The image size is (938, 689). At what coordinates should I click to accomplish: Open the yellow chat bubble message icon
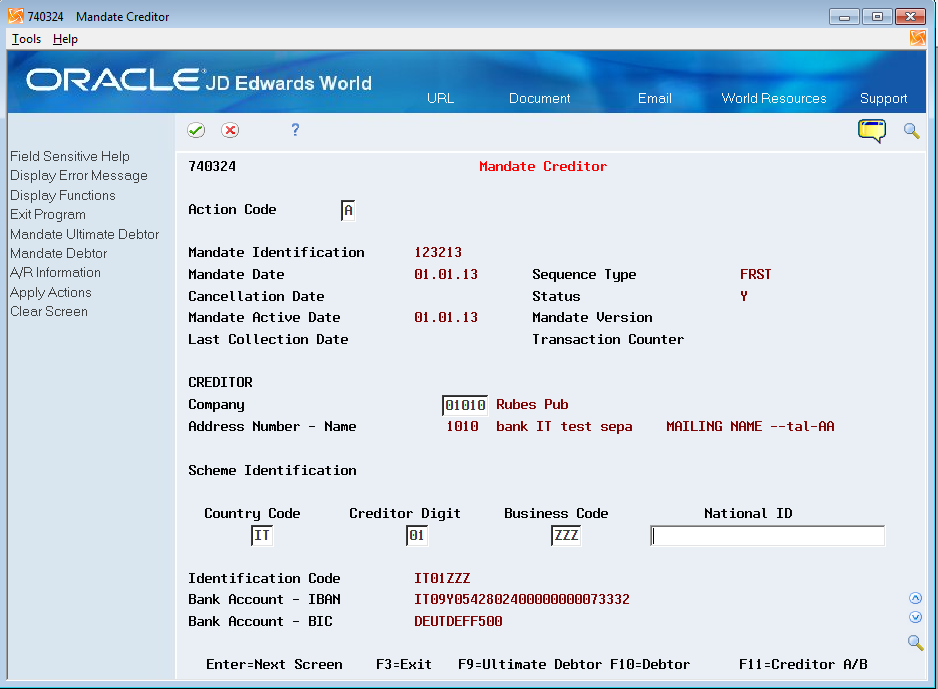tap(872, 130)
